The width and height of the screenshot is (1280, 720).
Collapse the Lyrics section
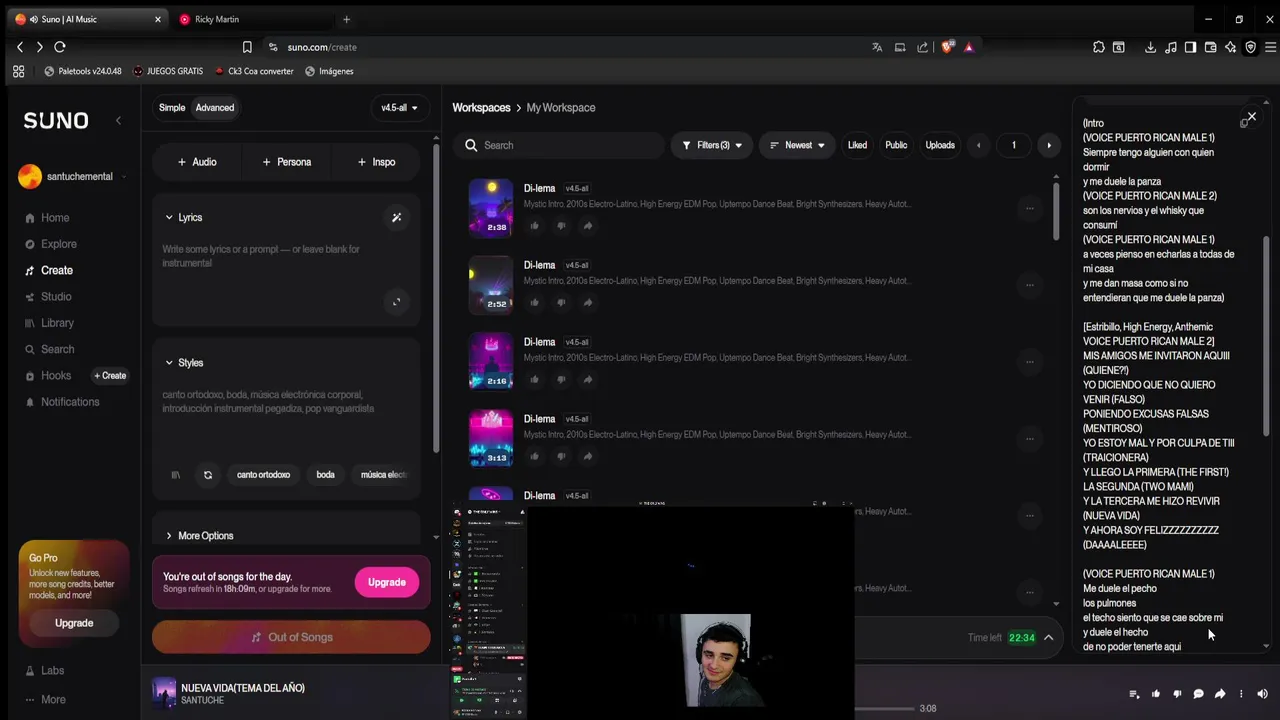184,217
